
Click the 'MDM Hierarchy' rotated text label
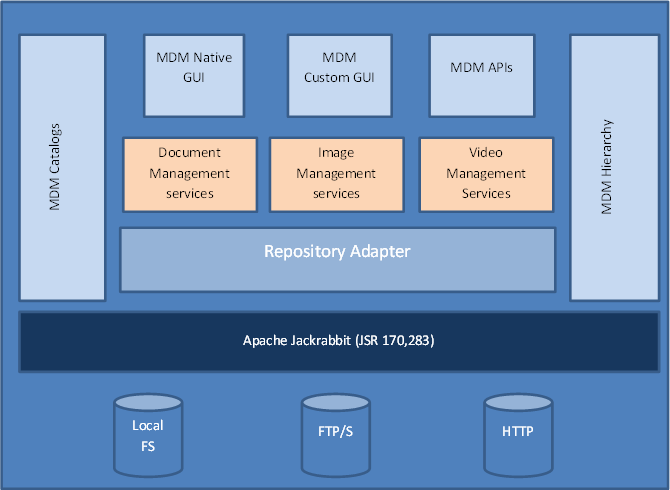(x=606, y=168)
